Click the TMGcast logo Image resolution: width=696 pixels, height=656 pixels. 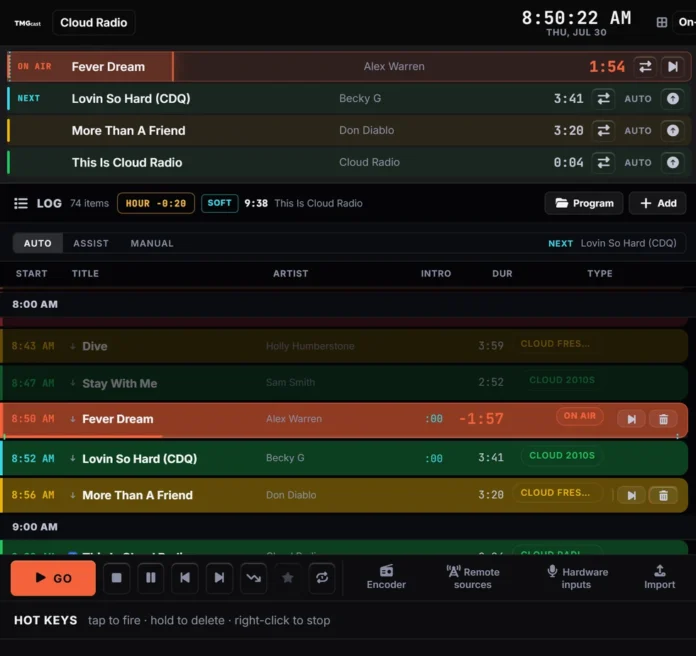coord(28,23)
